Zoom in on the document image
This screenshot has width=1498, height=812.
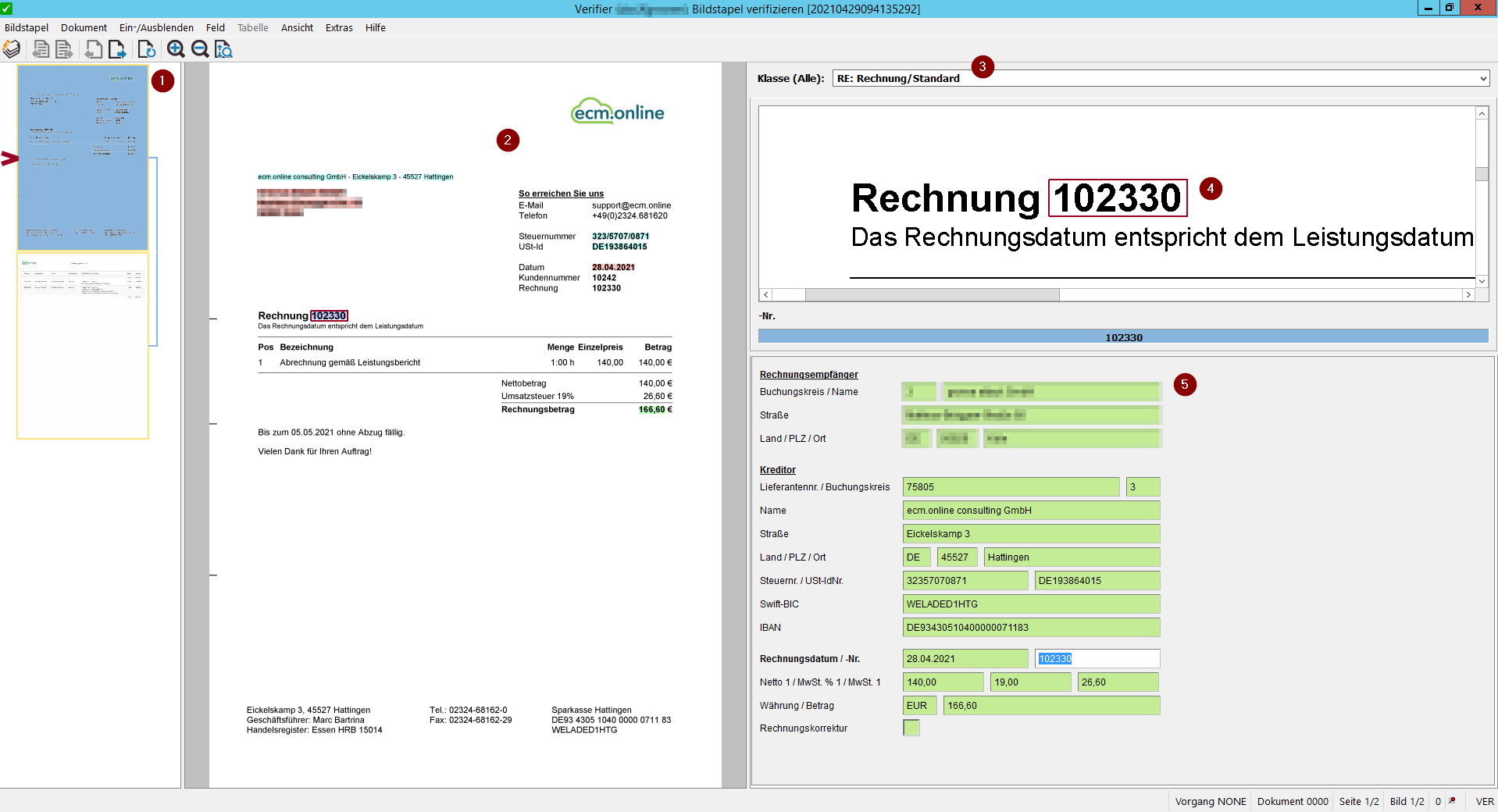coord(176,49)
